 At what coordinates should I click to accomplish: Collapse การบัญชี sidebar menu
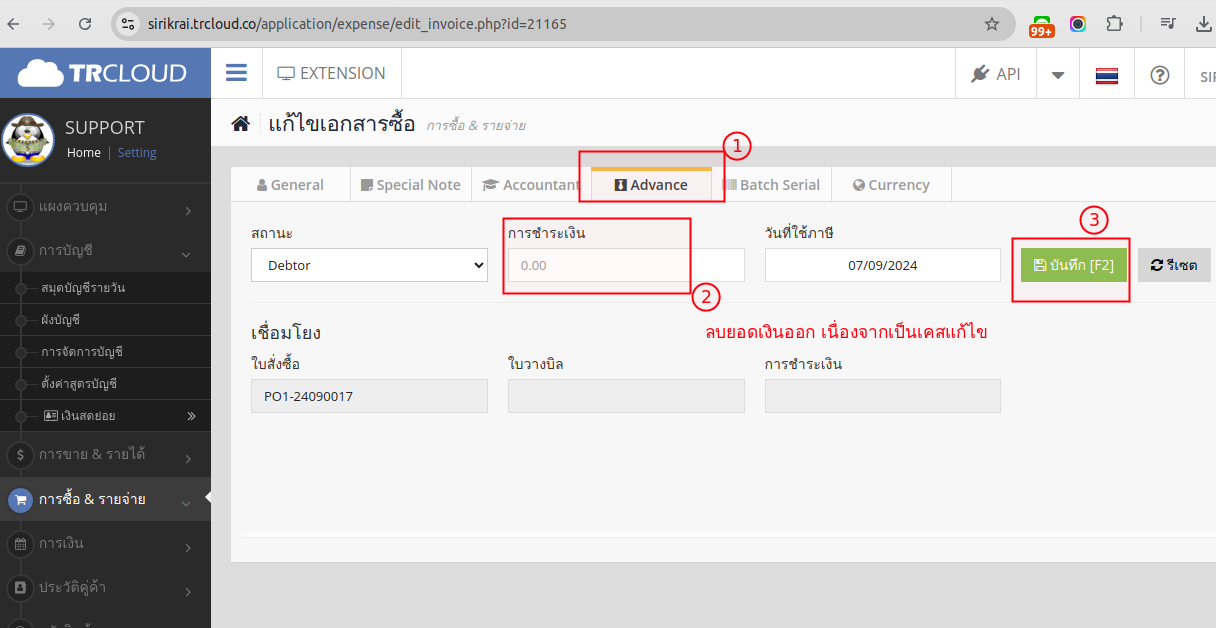coord(105,251)
